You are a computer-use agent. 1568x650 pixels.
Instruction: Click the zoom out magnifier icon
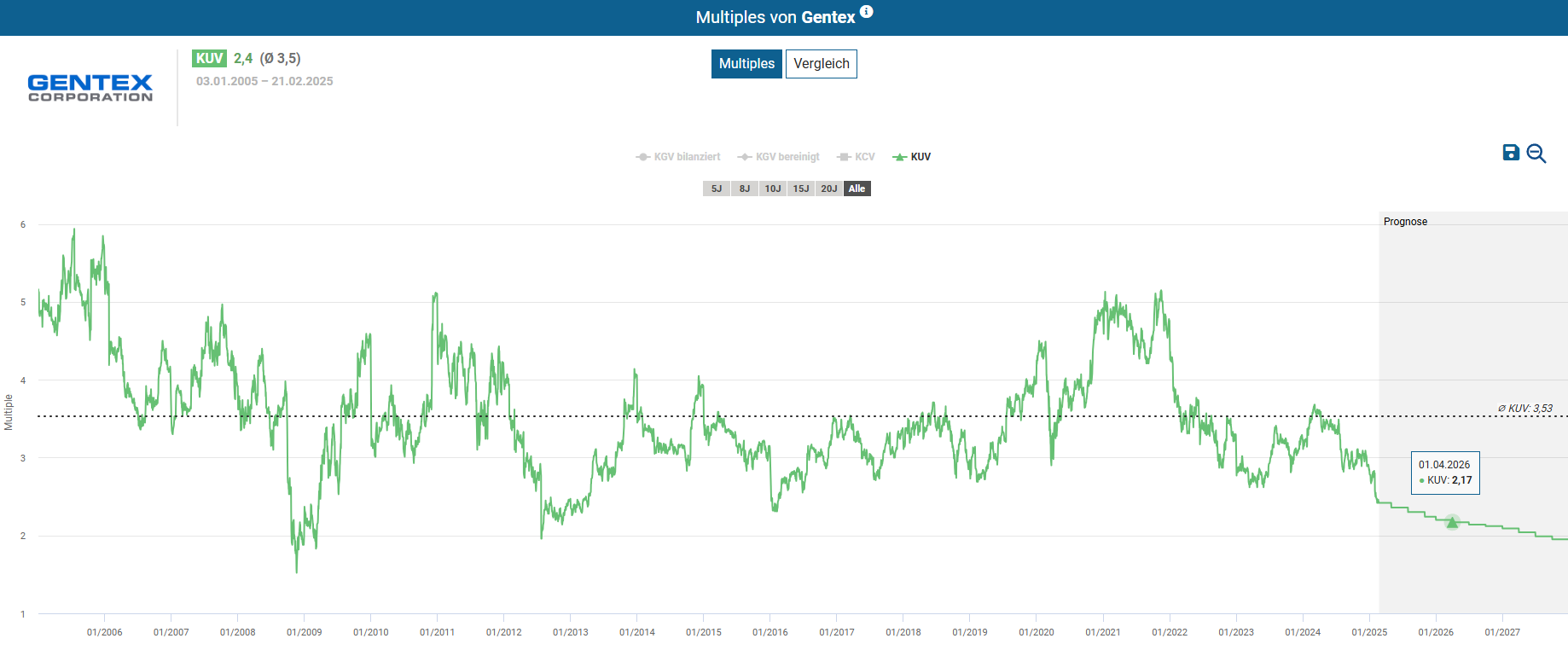[x=1536, y=154]
